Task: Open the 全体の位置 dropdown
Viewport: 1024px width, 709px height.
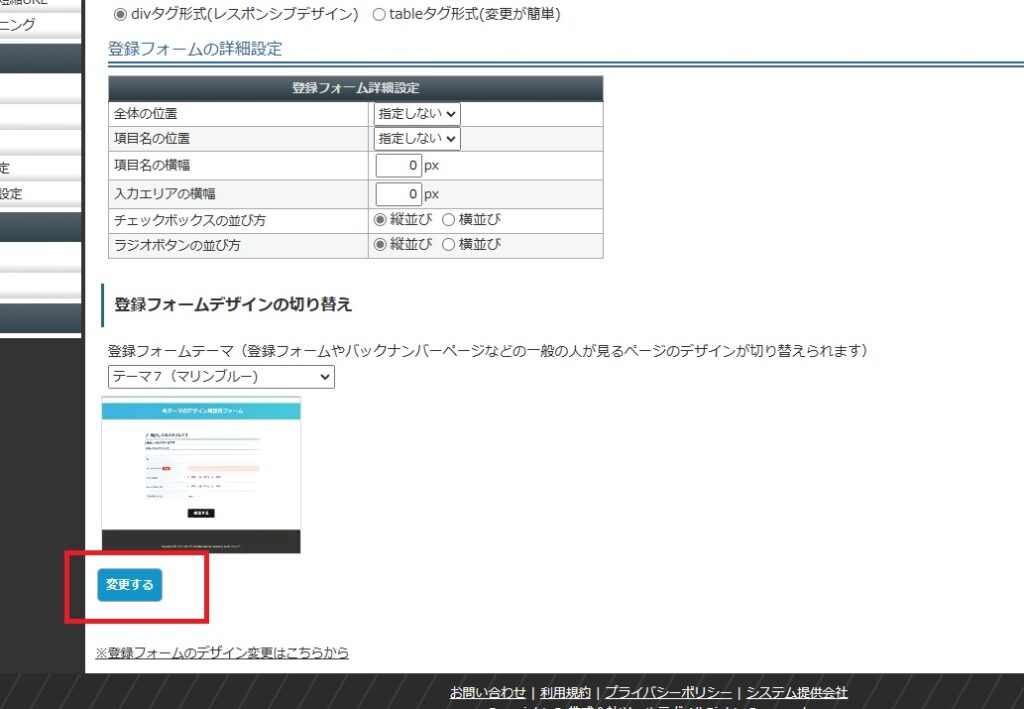Action: click(417, 114)
